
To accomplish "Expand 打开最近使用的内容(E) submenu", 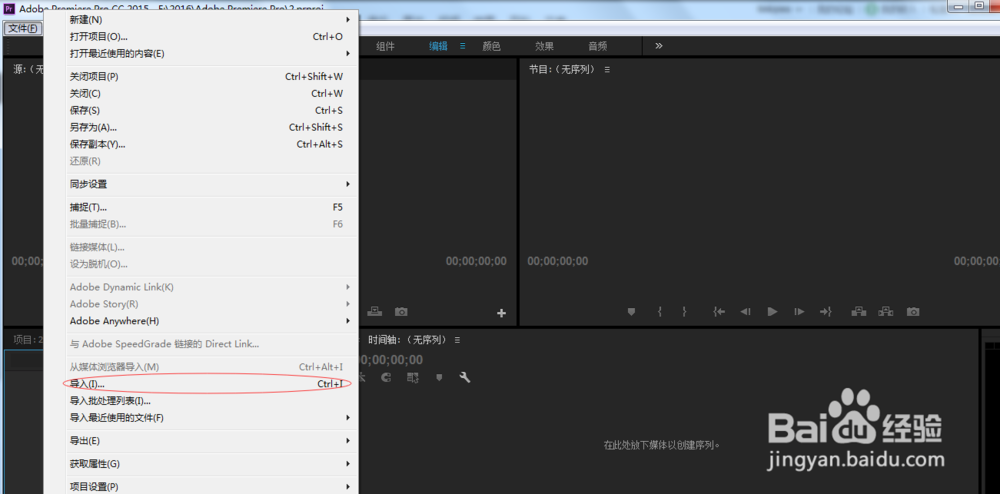I will pyautogui.click(x=202, y=54).
